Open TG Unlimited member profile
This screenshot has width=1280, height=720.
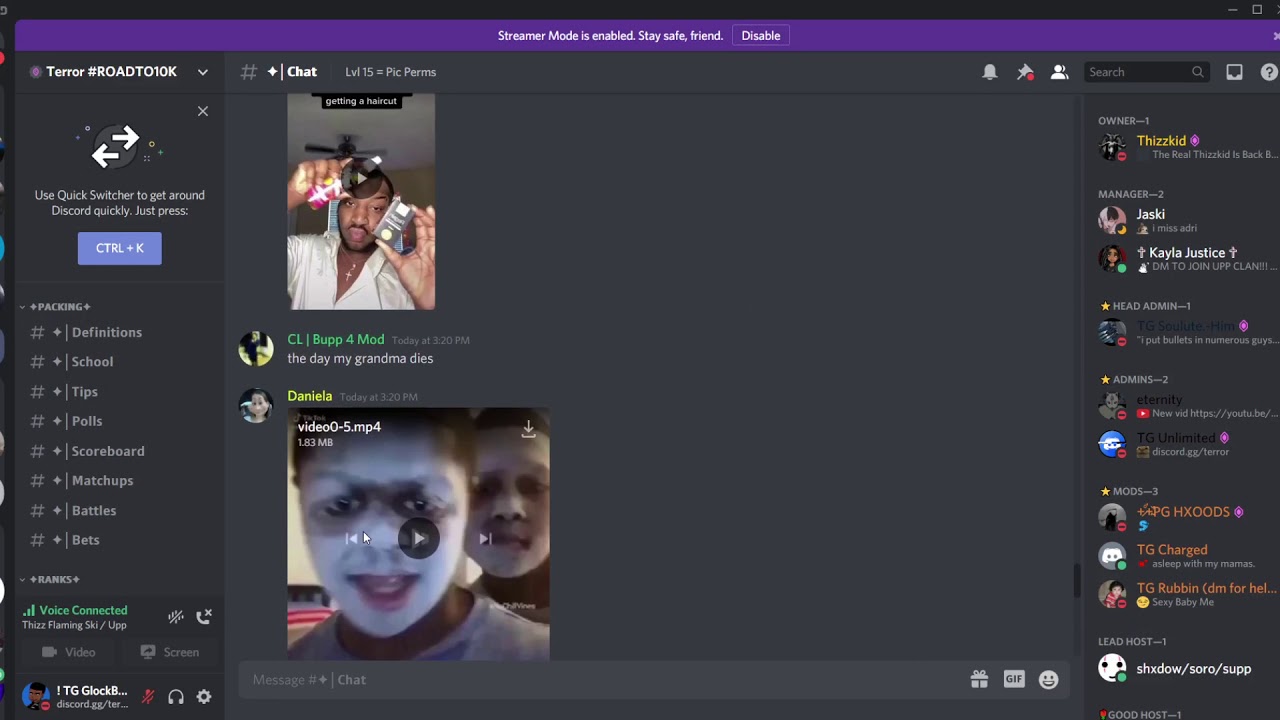[1186, 444]
